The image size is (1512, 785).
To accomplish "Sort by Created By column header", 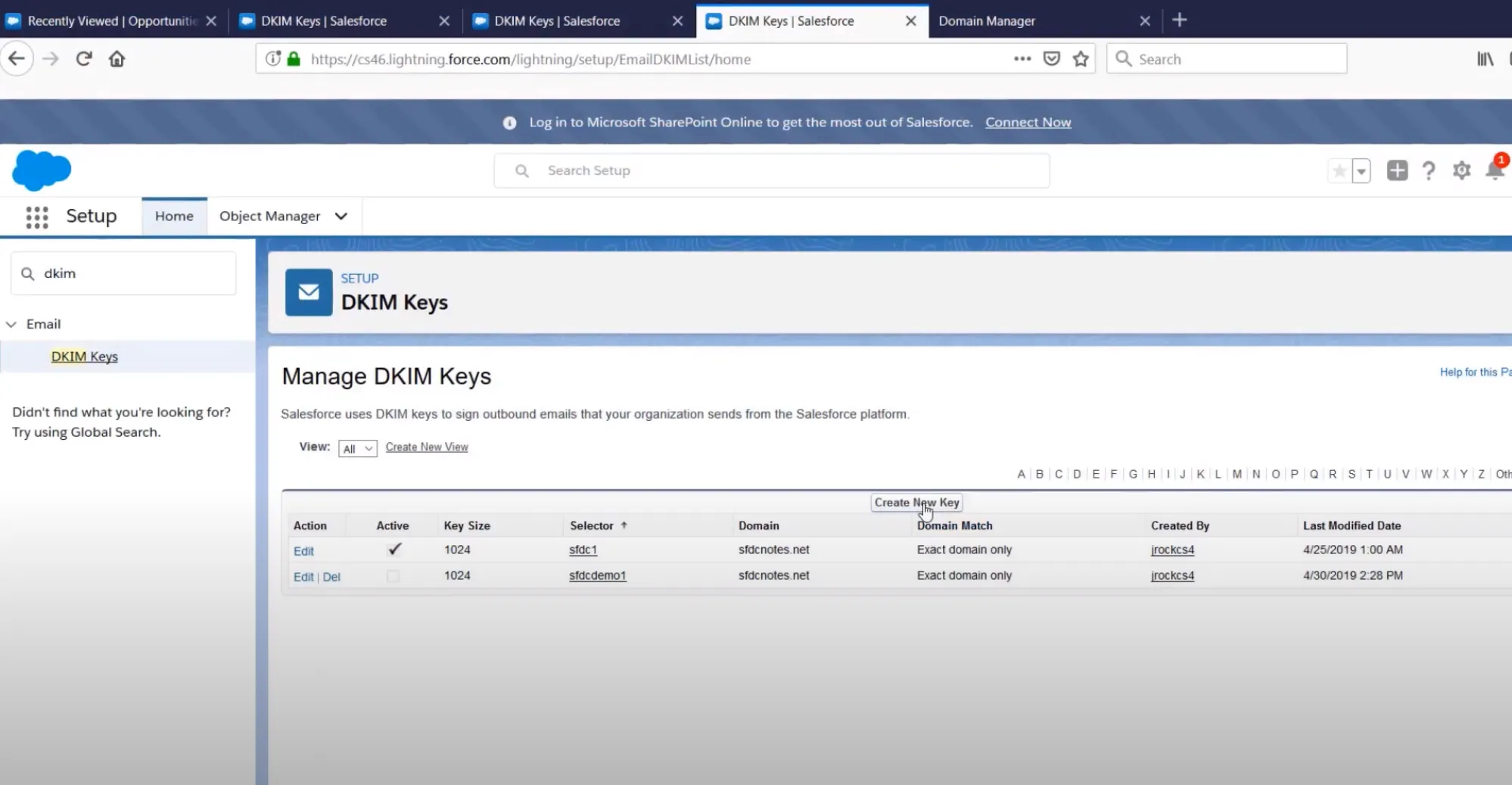I will pyautogui.click(x=1180, y=525).
